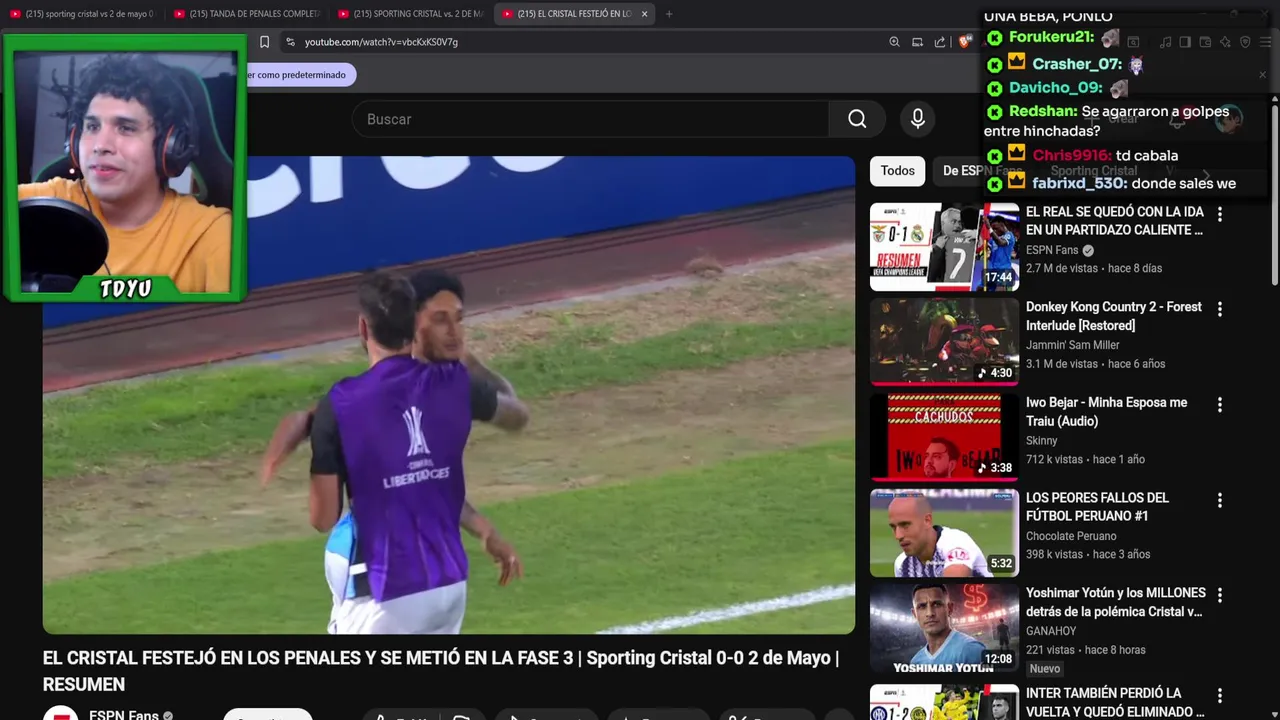Open Brave Wallet toolbar icon

[1205, 42]
